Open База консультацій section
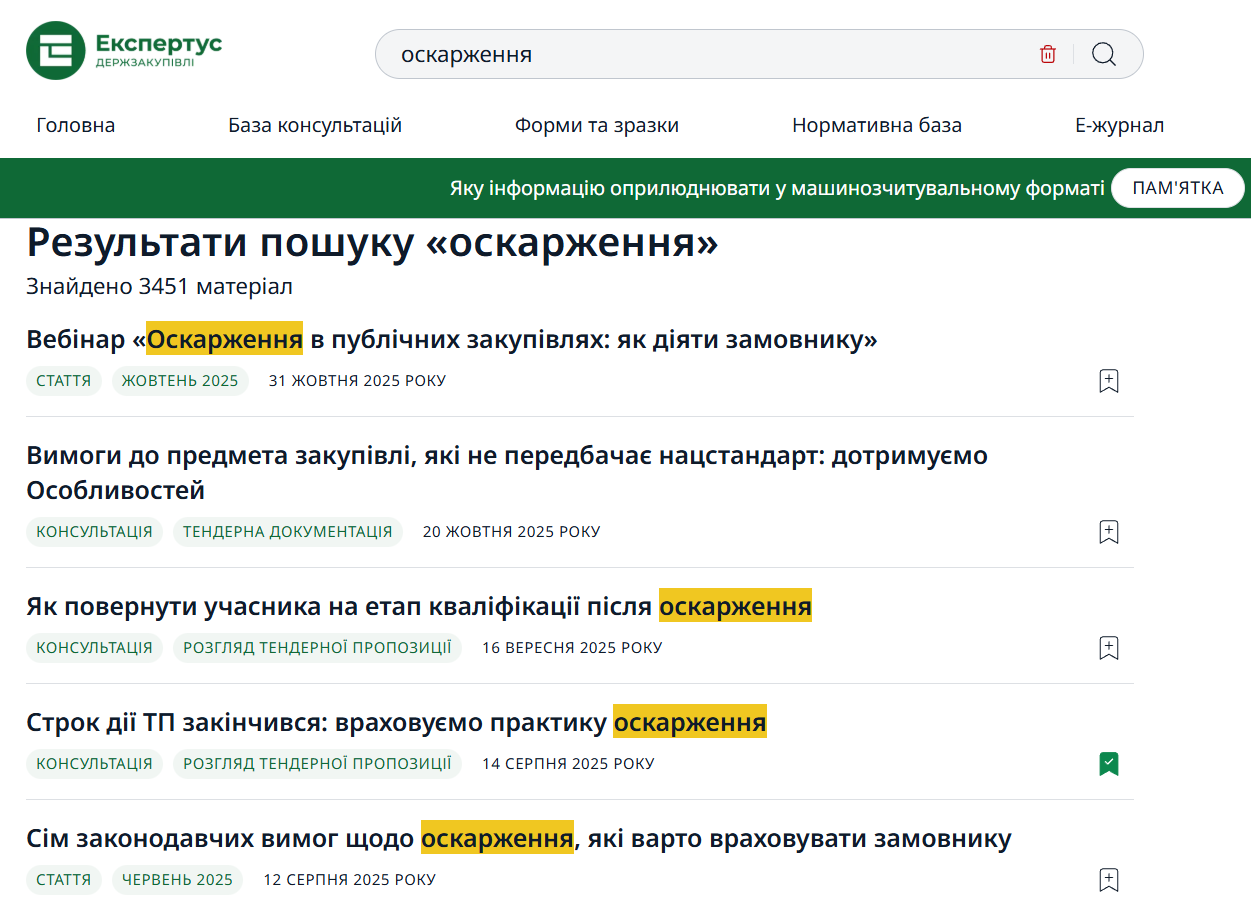Image resolution: width=1251 pixels, height=905 pixels. [315, 125]
